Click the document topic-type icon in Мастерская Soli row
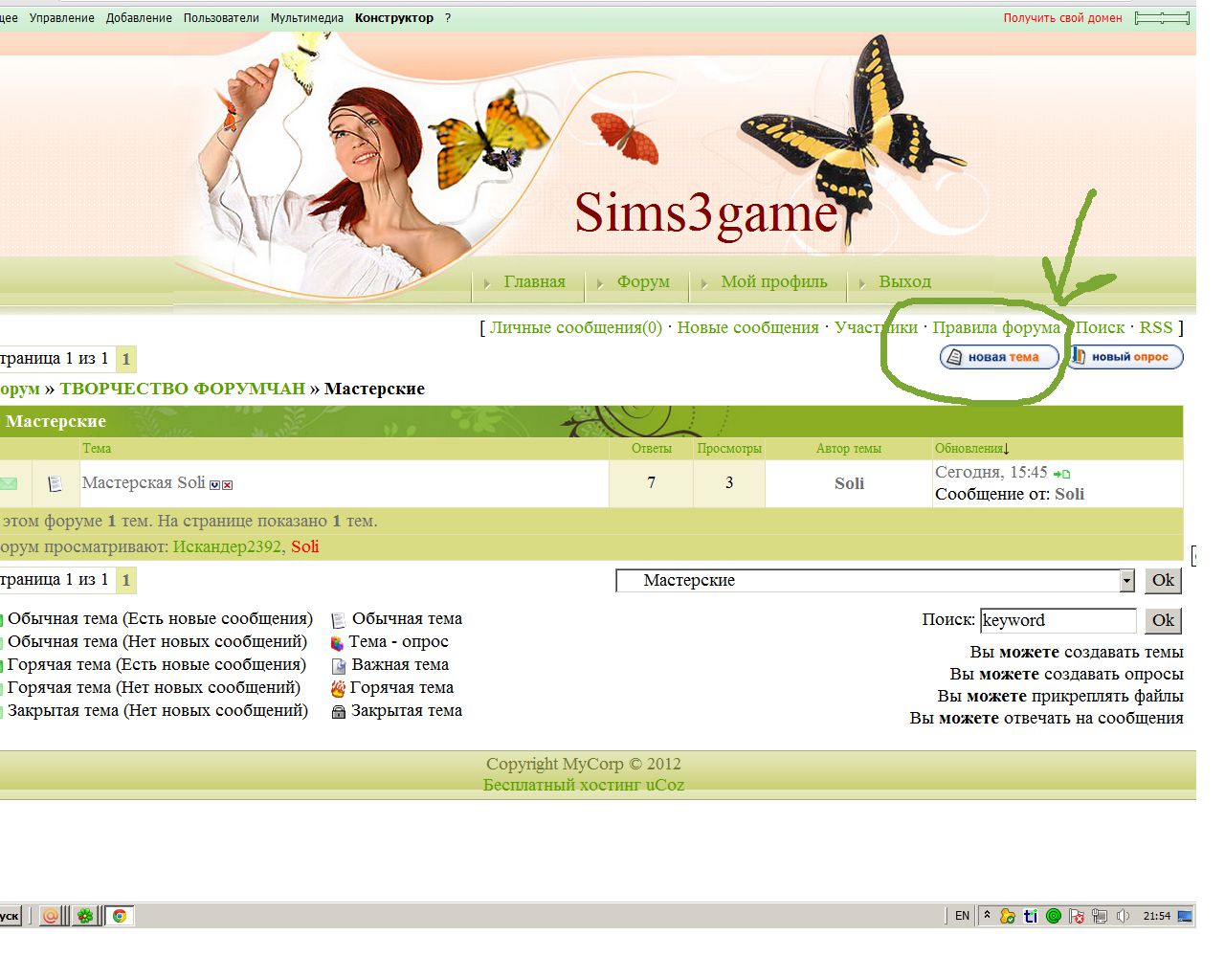The image size is (1225, 980). [x=55, y=483]
